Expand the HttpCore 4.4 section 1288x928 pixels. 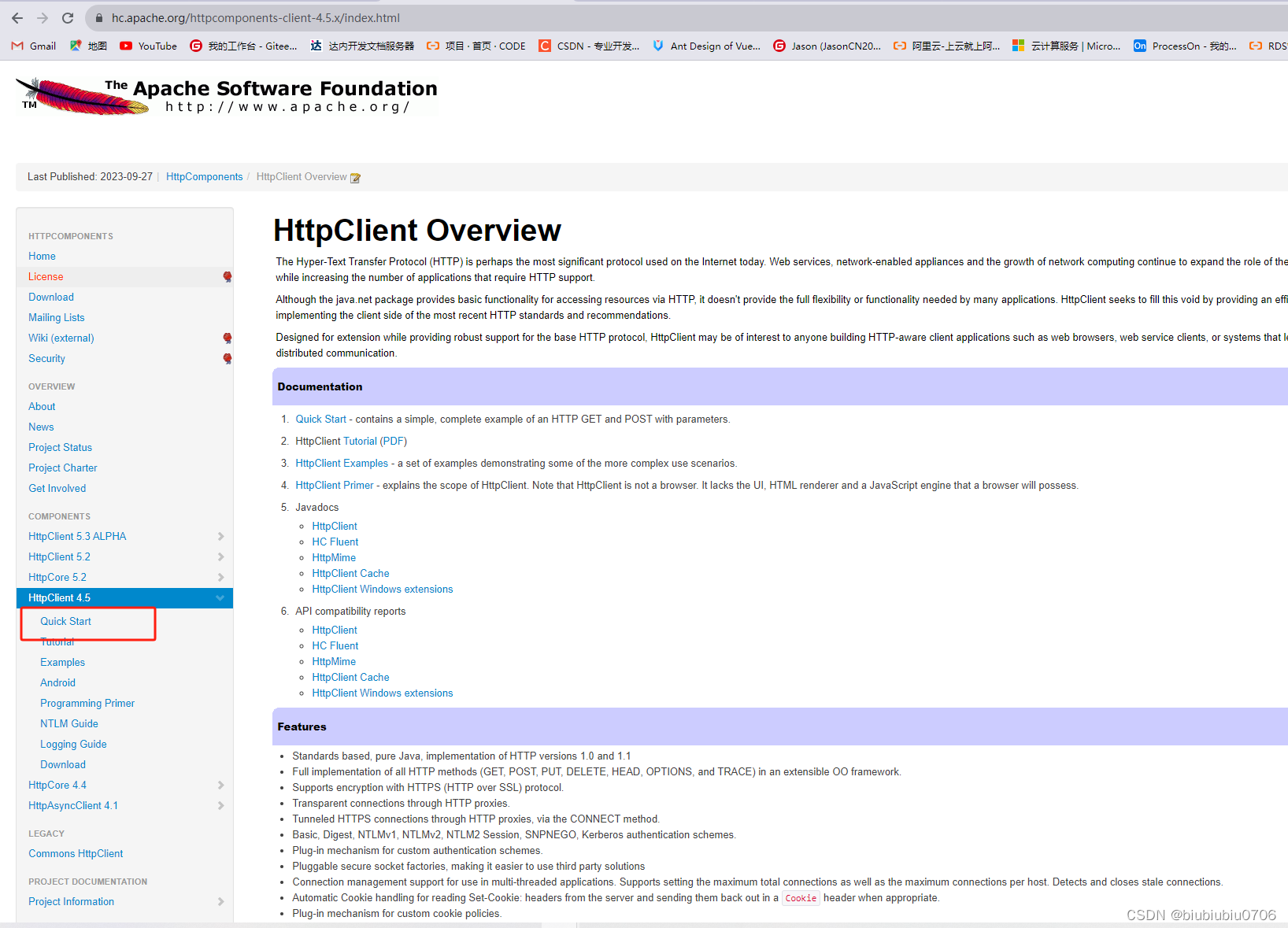tap(220, 785)
